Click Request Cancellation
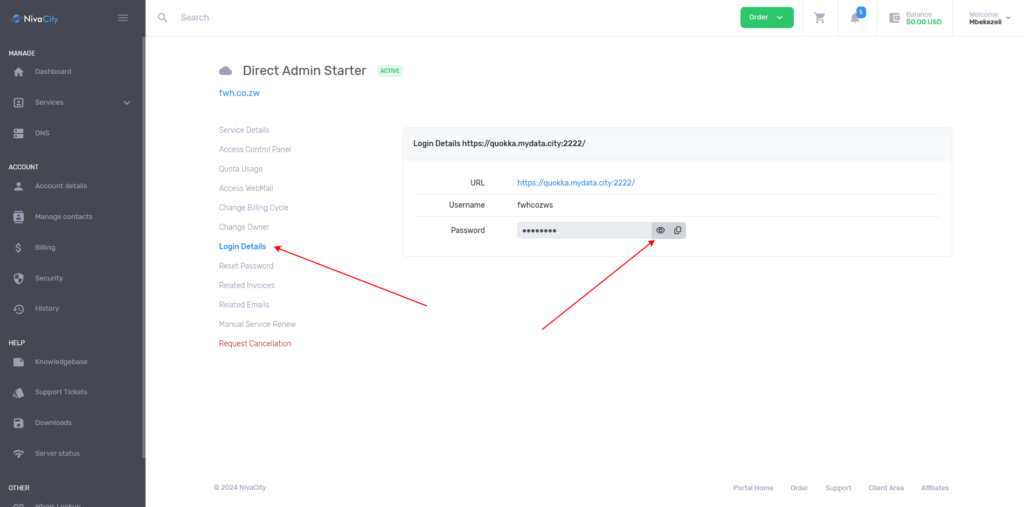The height and width of the screenshot is (507, 1024). coord(255,344)
